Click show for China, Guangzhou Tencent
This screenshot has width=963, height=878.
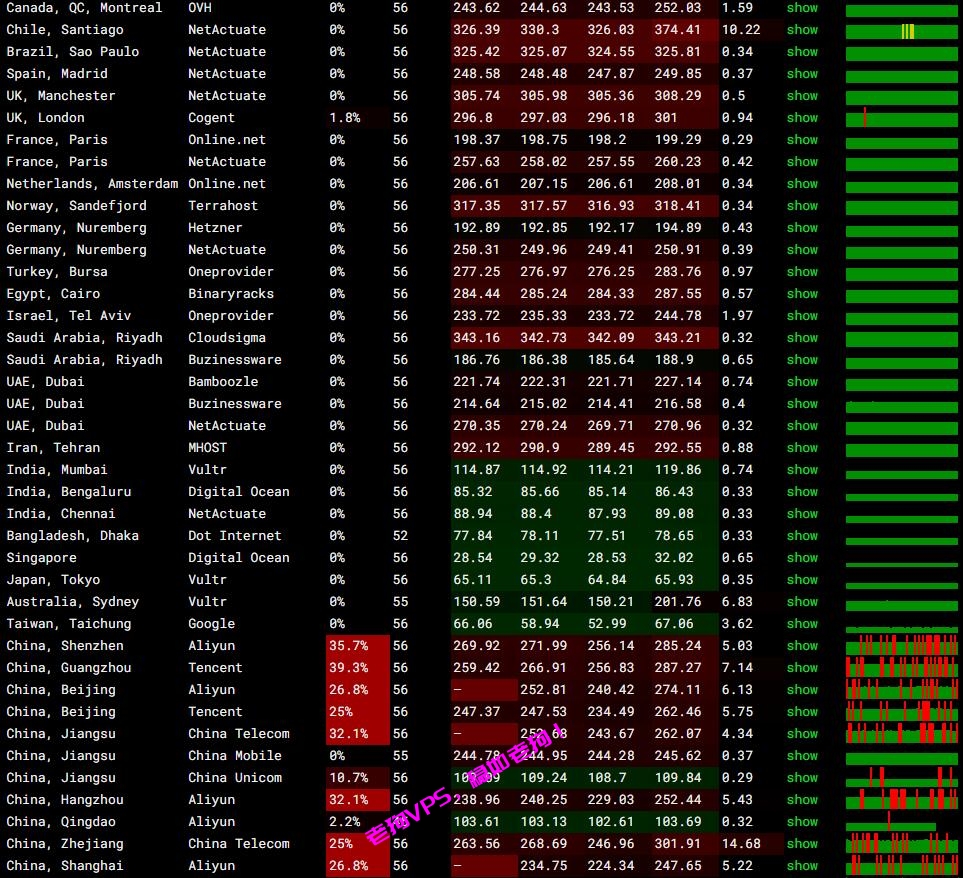[802, 667]
